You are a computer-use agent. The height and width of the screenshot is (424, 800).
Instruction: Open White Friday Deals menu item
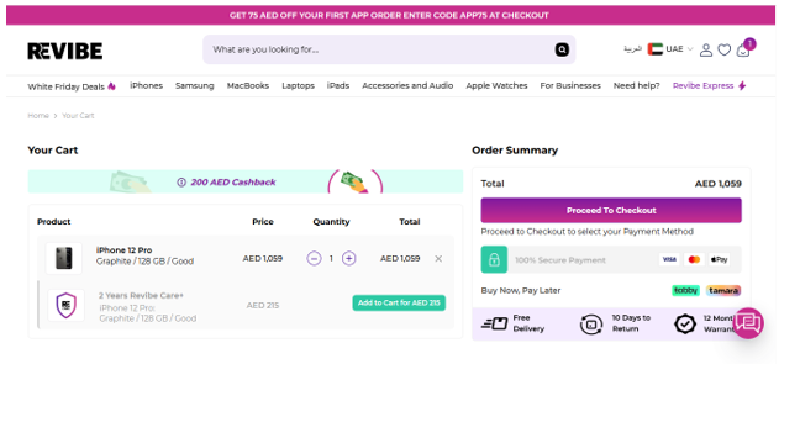pos(72,86)
